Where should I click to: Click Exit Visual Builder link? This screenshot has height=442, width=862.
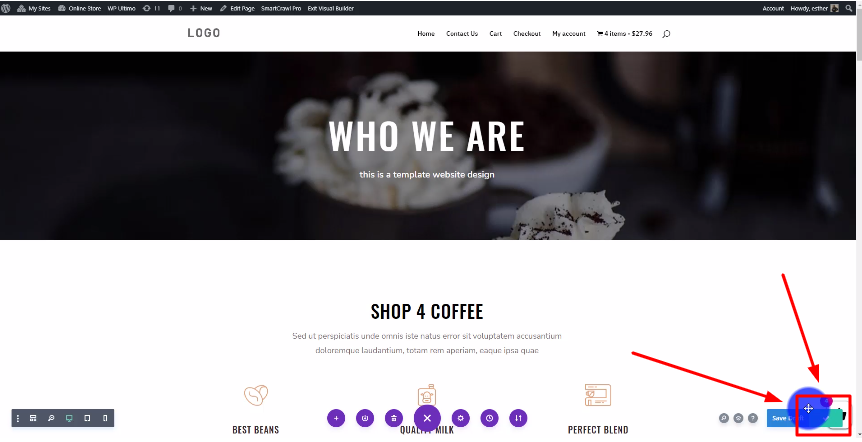(330, 8)
